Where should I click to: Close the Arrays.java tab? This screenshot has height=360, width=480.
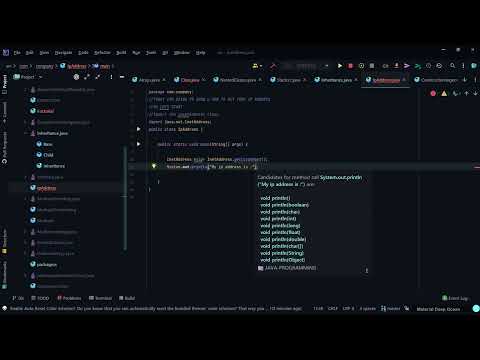(164, 80)
